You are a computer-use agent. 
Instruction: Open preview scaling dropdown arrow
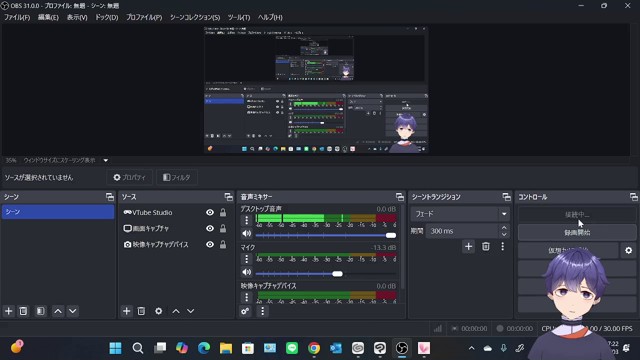[106, 160]
